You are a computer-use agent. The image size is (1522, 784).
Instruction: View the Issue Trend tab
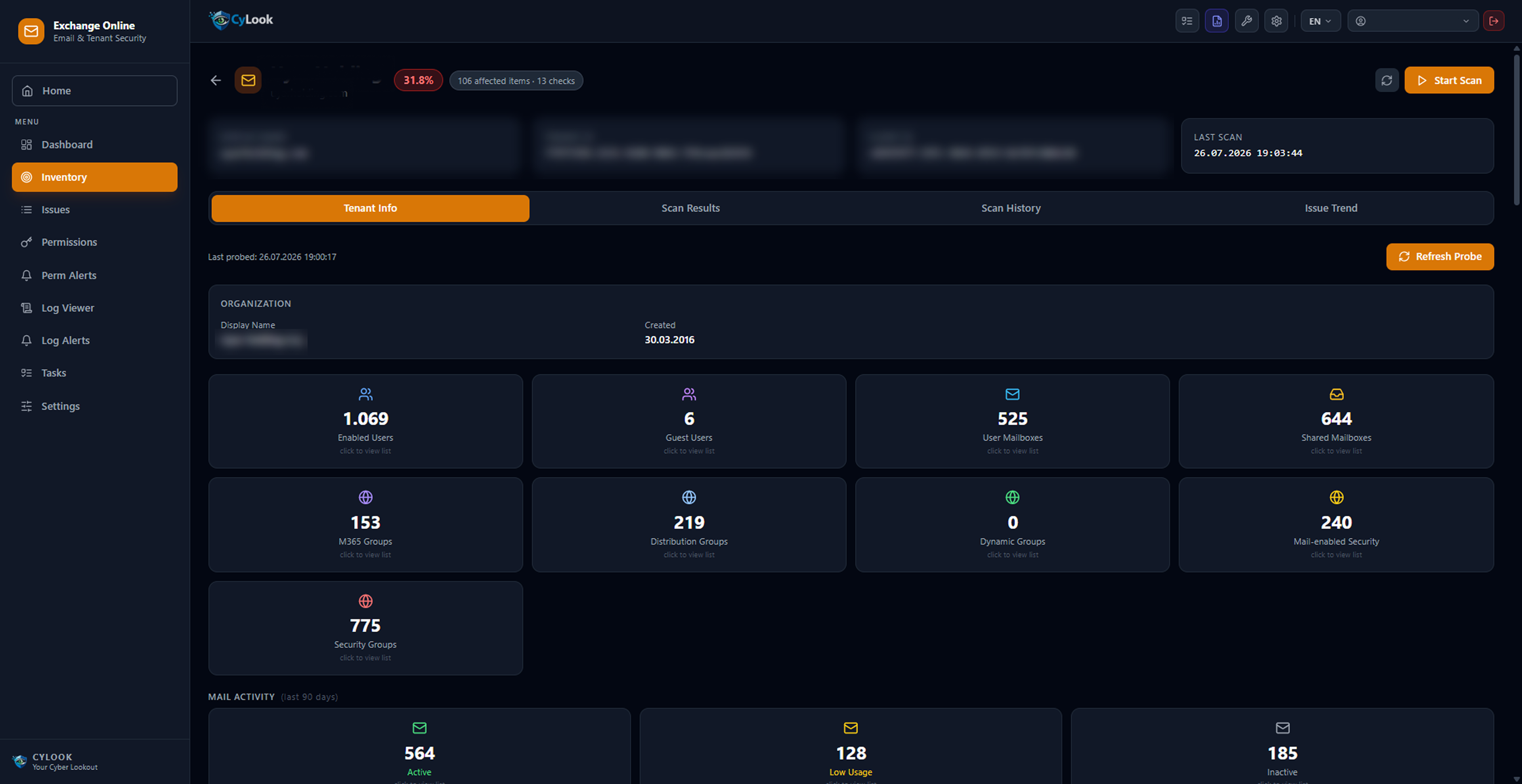point(1331,208)
